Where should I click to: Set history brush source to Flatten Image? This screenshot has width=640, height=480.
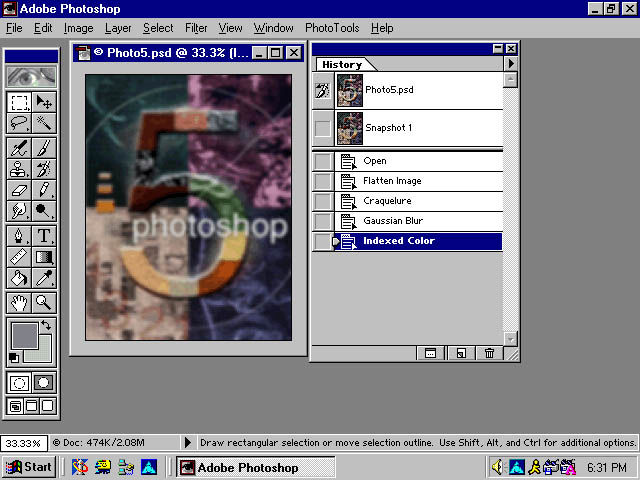coord(322,181)
